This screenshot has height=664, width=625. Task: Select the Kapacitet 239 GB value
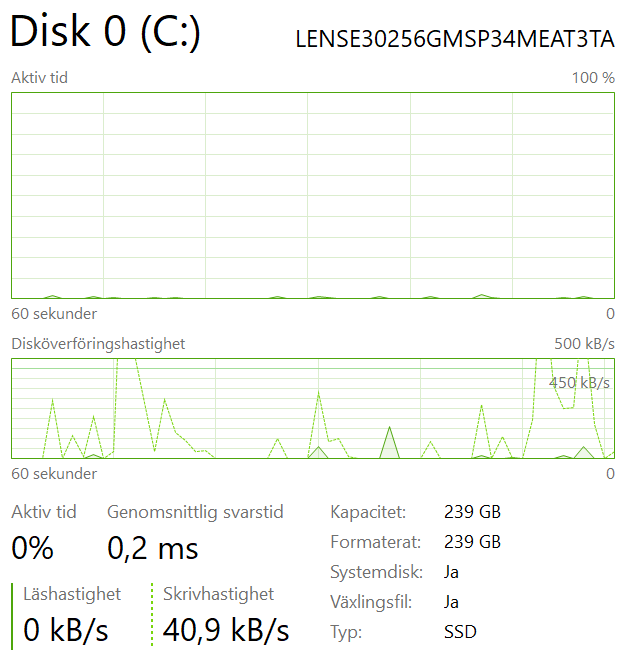pyautogui.click(x=473, y=512)
